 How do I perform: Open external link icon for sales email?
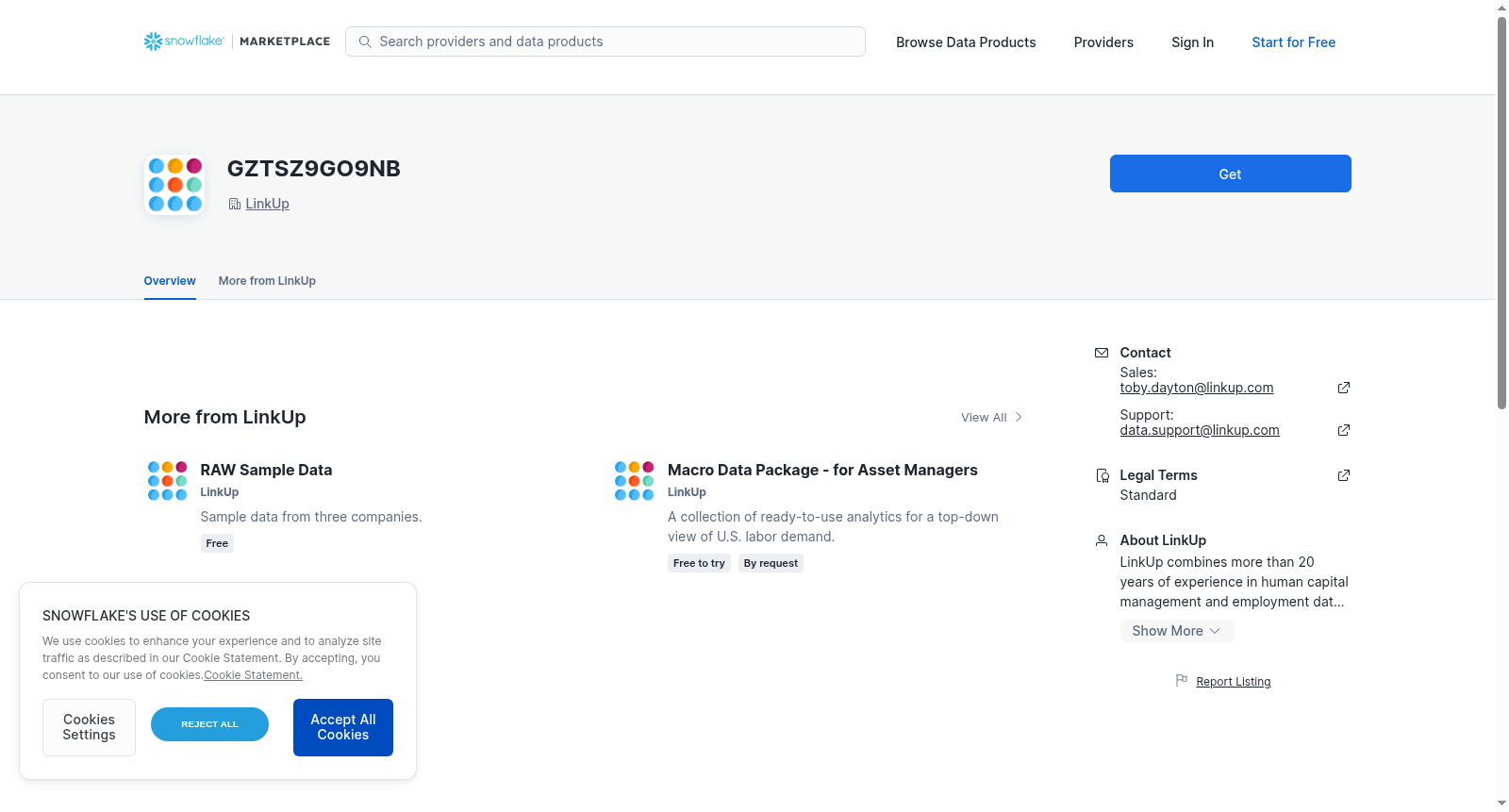pyautogui.click(x=1344, y=388)
